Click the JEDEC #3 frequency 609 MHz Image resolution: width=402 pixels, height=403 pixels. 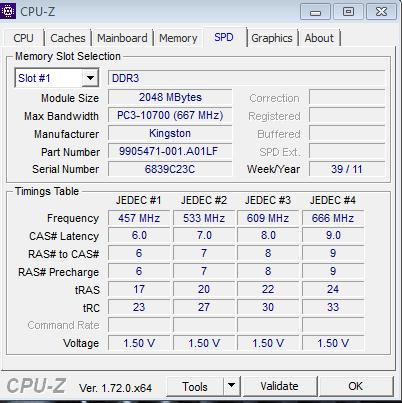(268, 218)
